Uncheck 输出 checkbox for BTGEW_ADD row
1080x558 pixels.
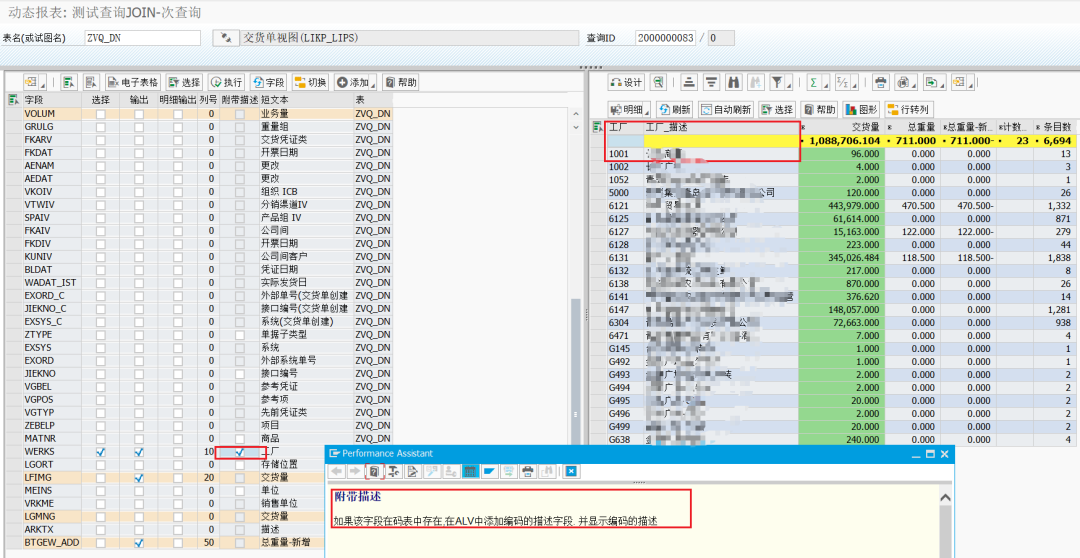pos(139,543)
